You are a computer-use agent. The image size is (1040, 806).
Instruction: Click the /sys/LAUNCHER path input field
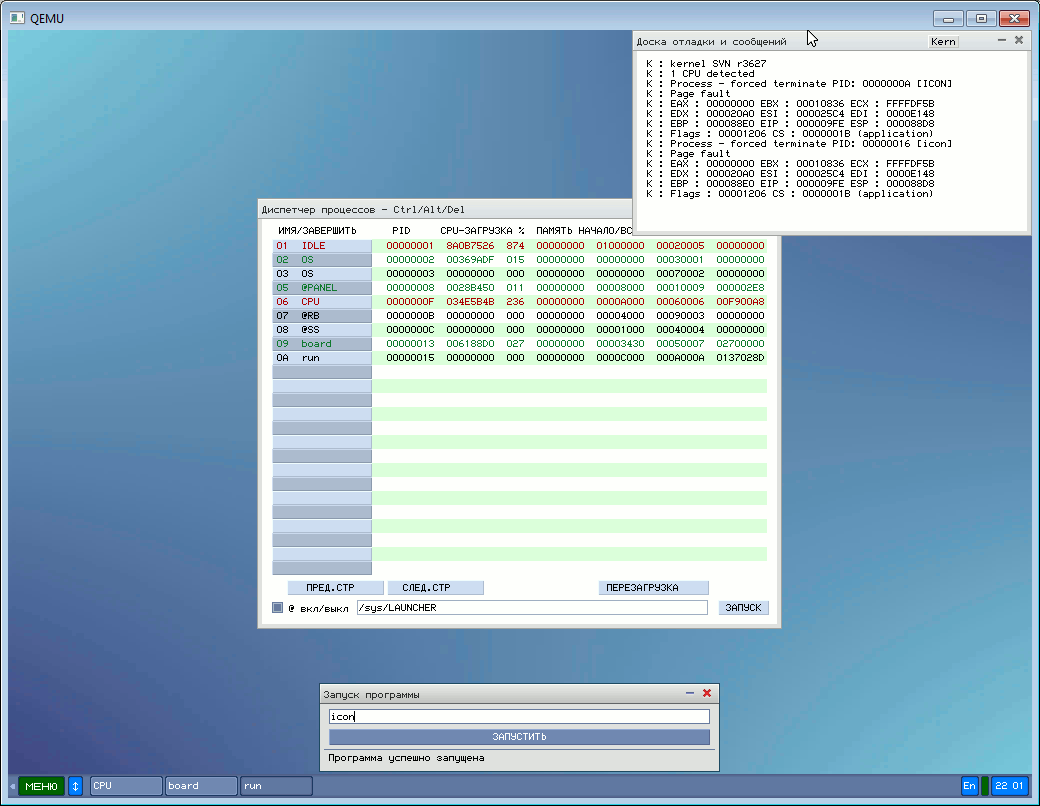[x=532, y=608]
